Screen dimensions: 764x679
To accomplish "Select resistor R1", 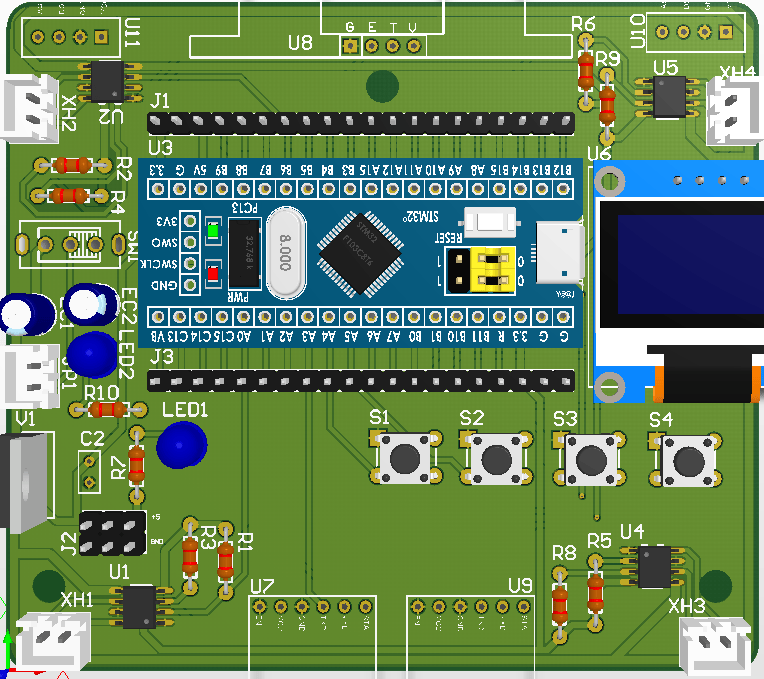I will [225, 560].
